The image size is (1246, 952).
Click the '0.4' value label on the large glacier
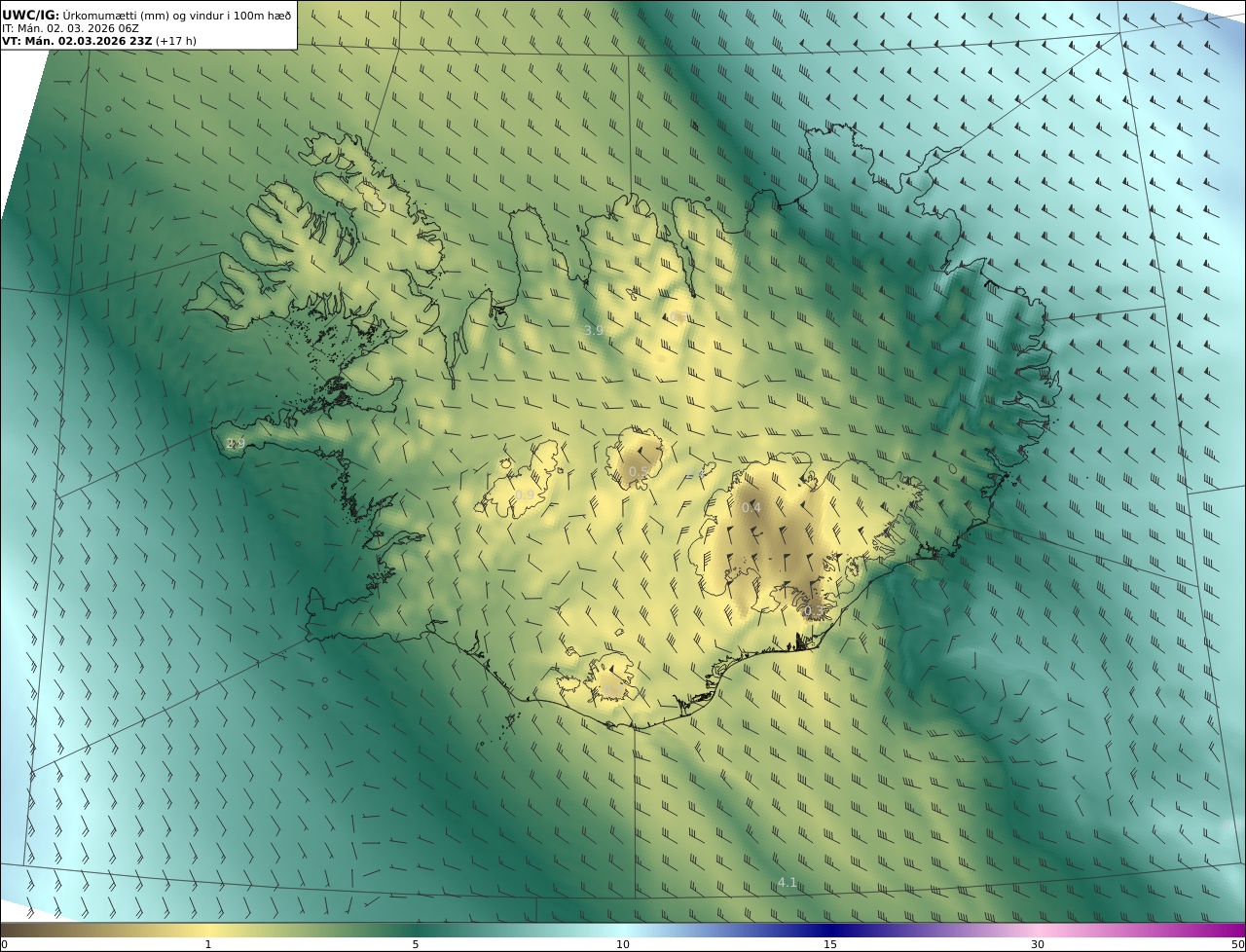point(751,507)
